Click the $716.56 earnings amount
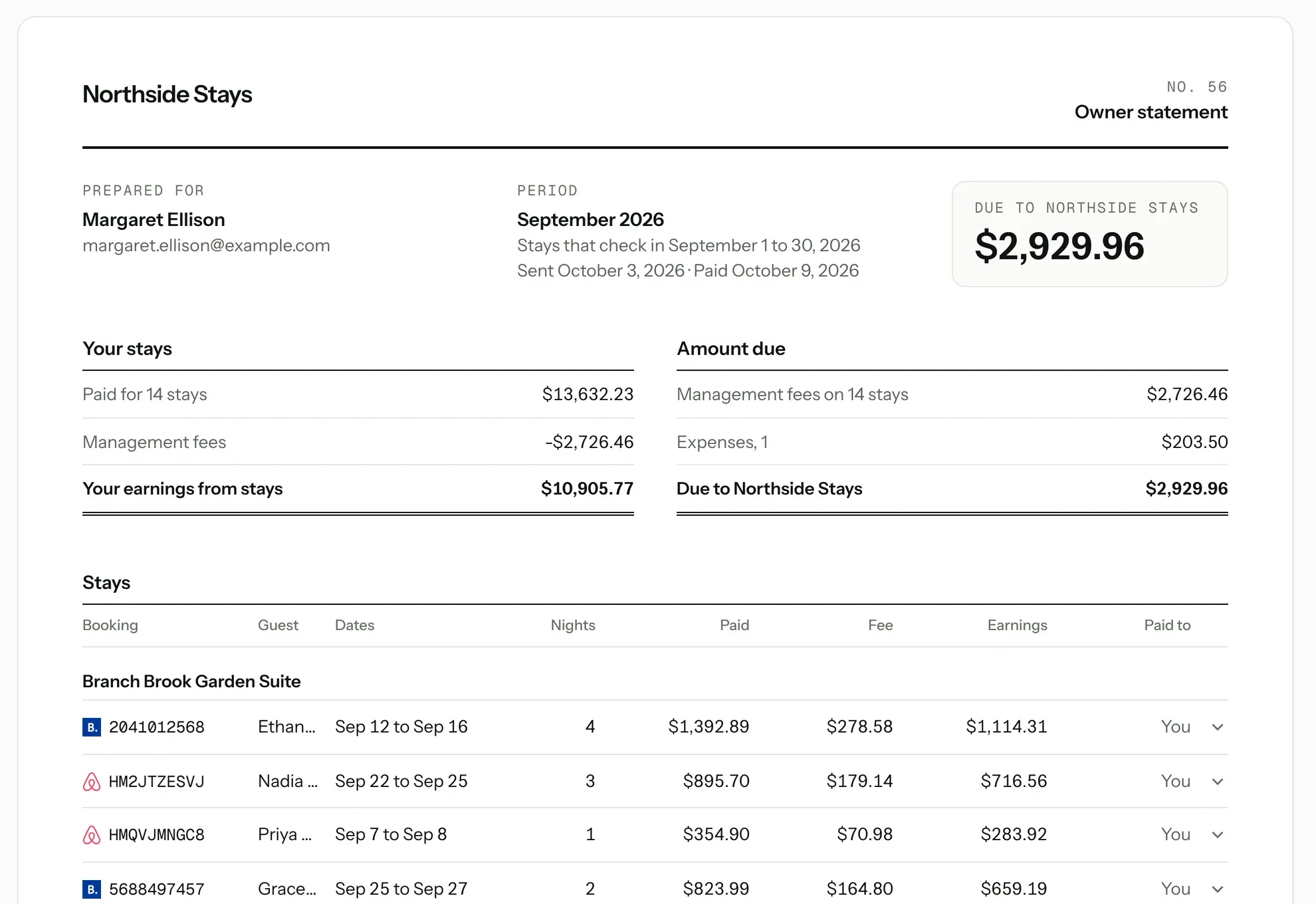Image resolution: width=1316 pixels, height=904 pixels. click(1014, 782)
